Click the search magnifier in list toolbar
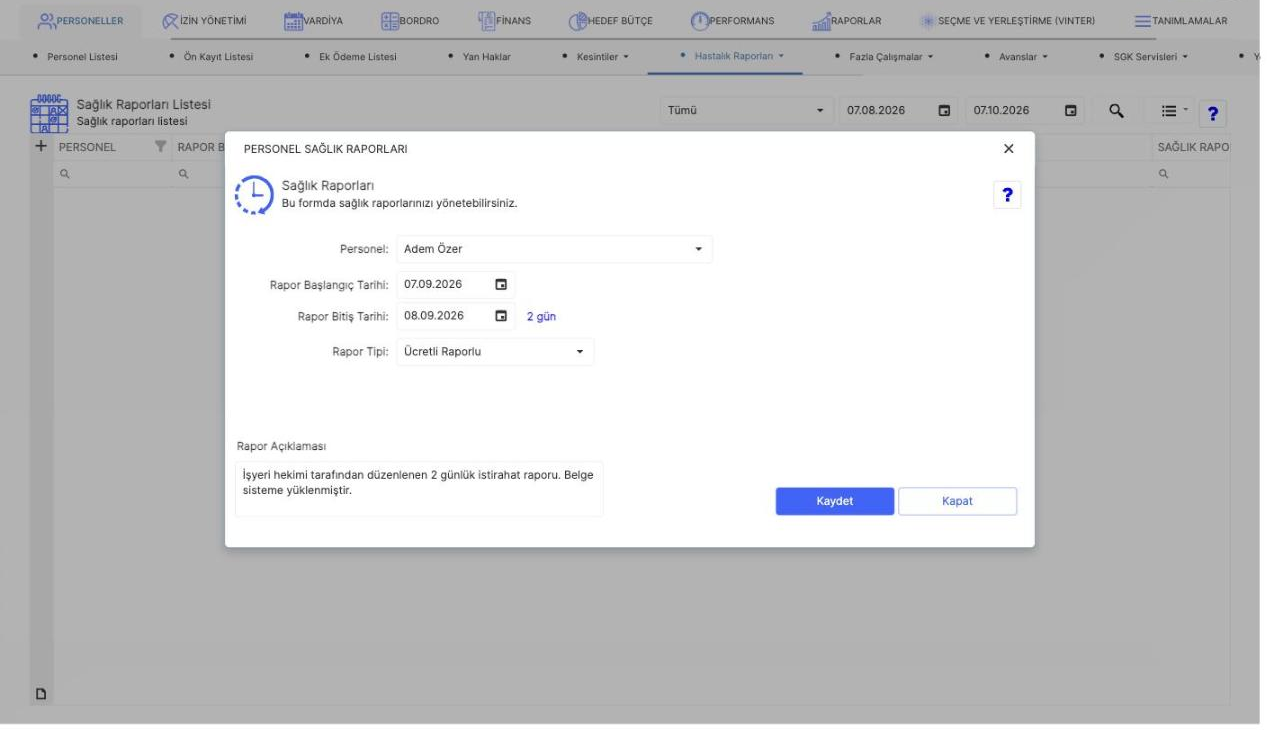Screen dimensions: 1271x735 point(1116,110)
